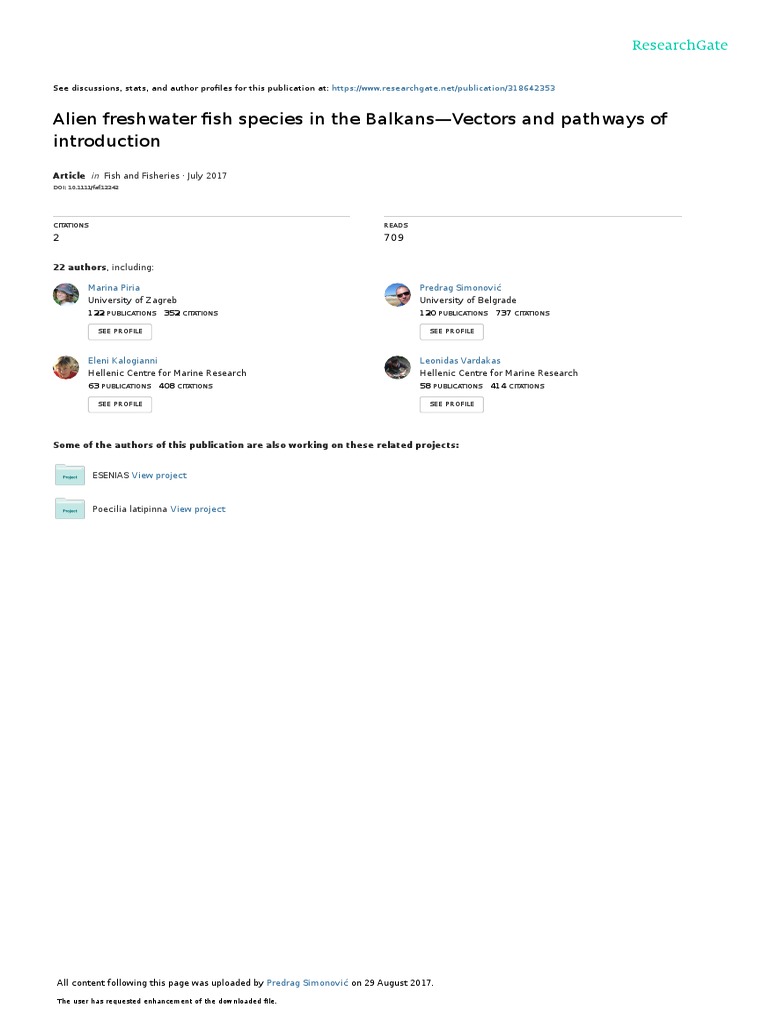The height and width of the screenshot is (1024, 768).
Task: Click the ResearchGate logo
Action: (679, 45)
